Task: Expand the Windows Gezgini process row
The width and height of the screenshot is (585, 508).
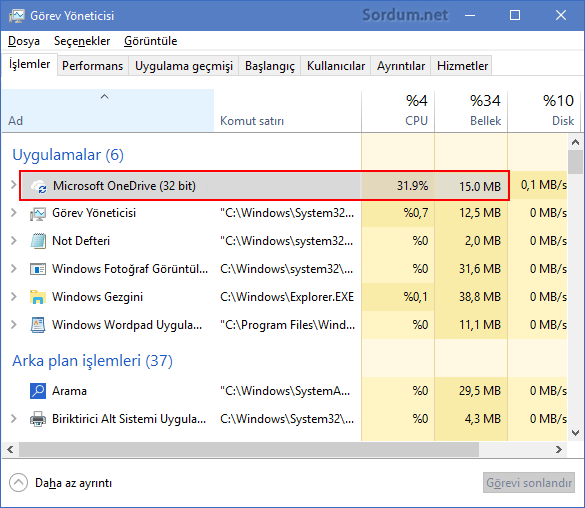Action: coord(14,297)
